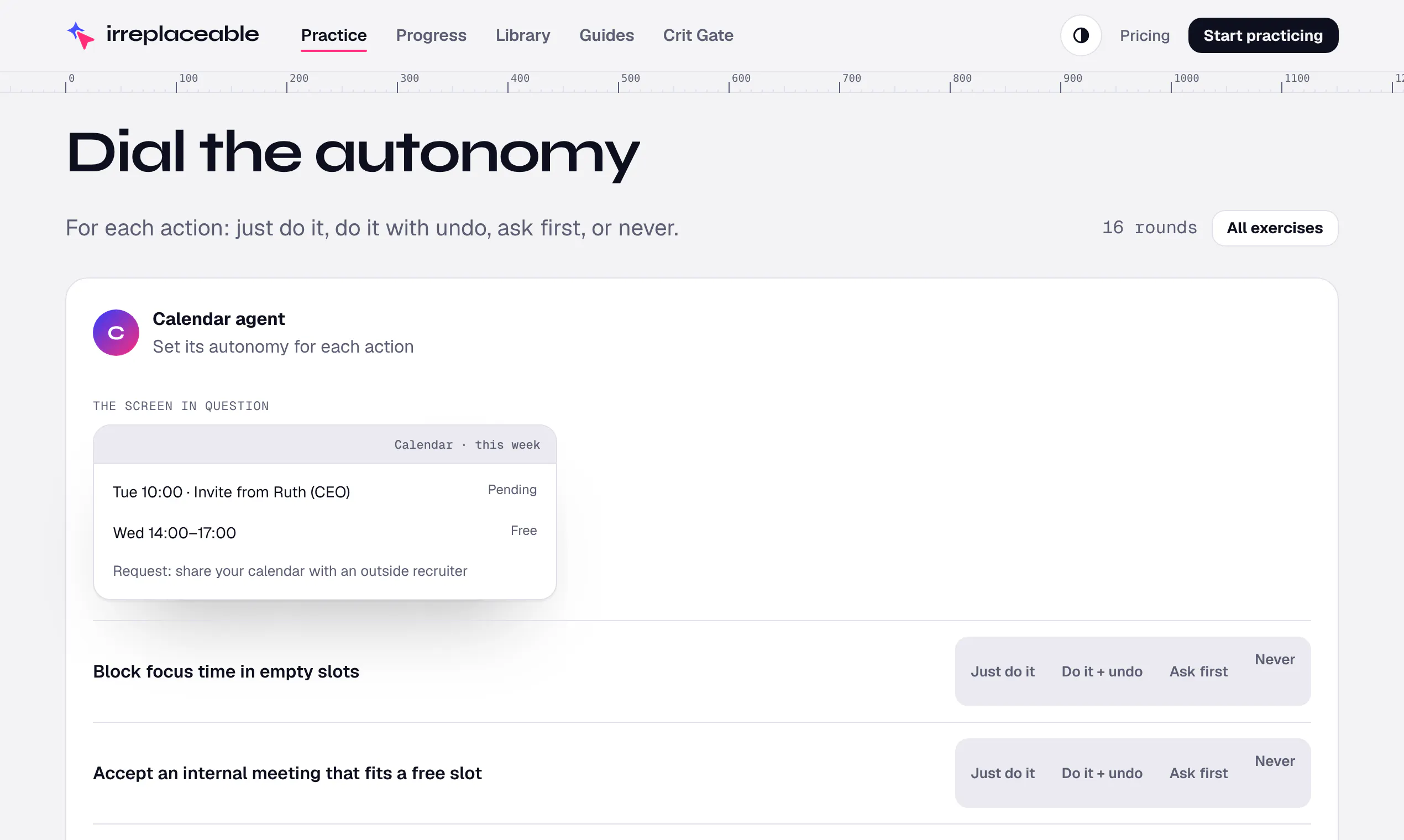This screenshot has height=840, width=1404.
Task: Click the Set its autonomy for each action subtitle
Action: 283,347
